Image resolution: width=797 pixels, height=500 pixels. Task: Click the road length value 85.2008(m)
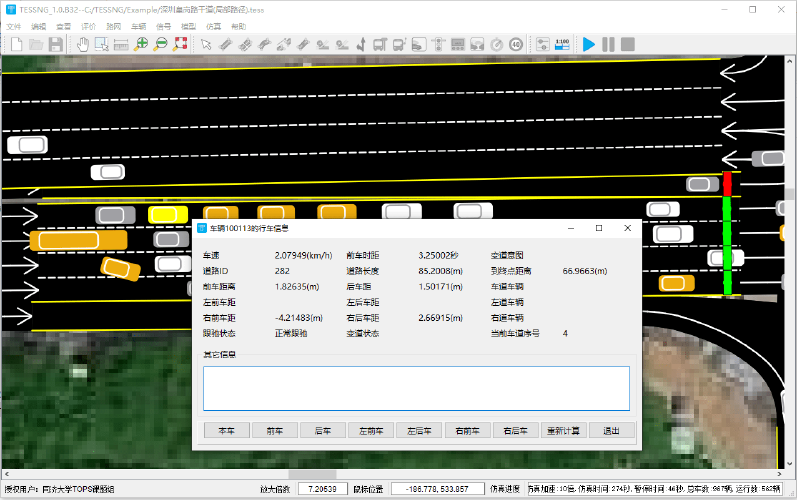coord(441,271)
